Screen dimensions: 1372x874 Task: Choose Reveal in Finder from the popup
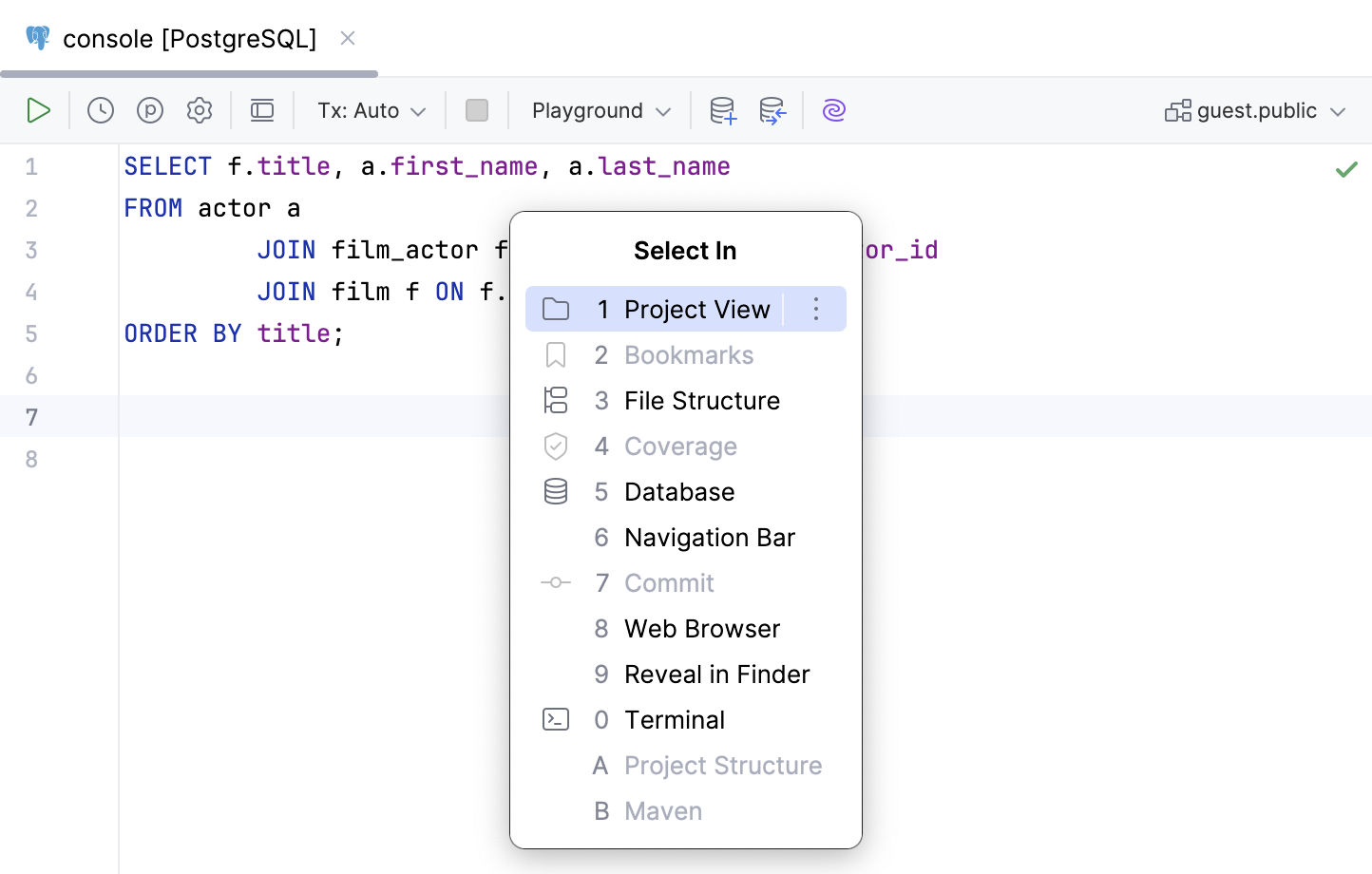tap(716, 674)
